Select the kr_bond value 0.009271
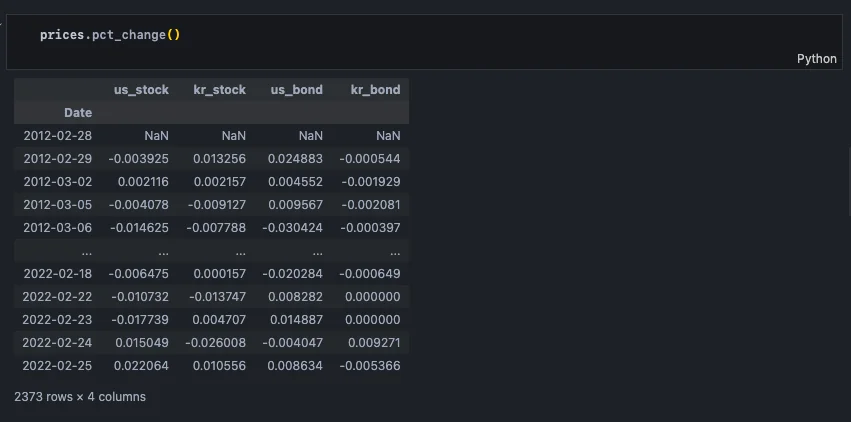Image resolution: width=851 pixels, height=422 pixels. [x=375, y=343]
